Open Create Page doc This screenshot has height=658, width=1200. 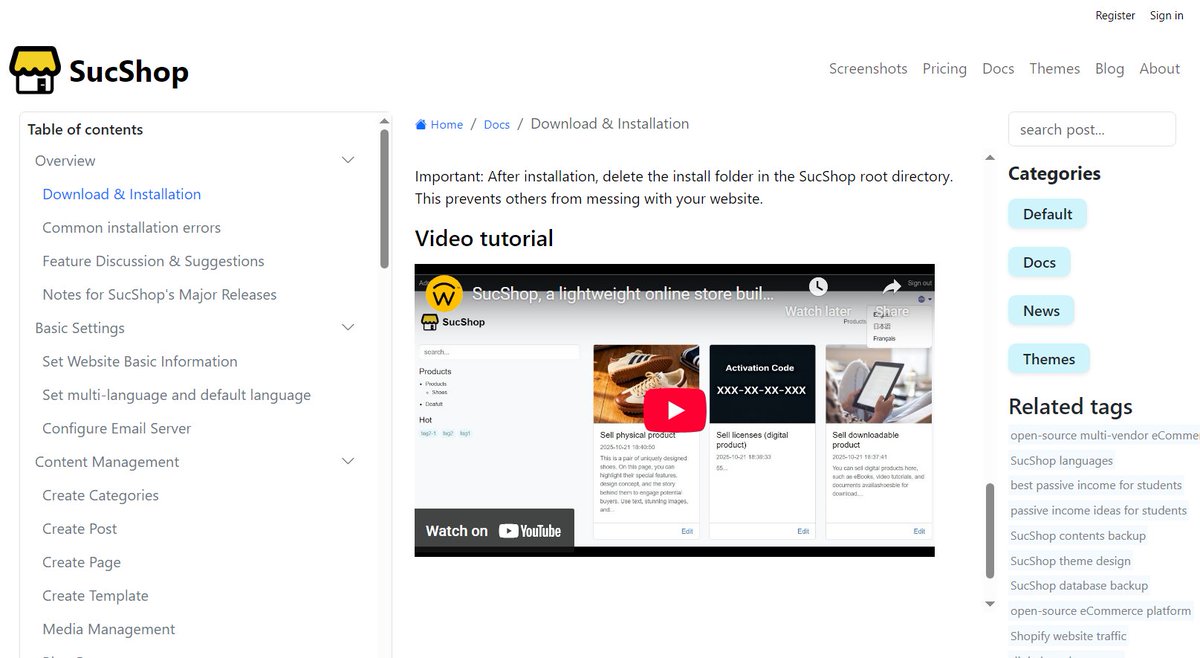pyautogui.click(x=81, y=563)
